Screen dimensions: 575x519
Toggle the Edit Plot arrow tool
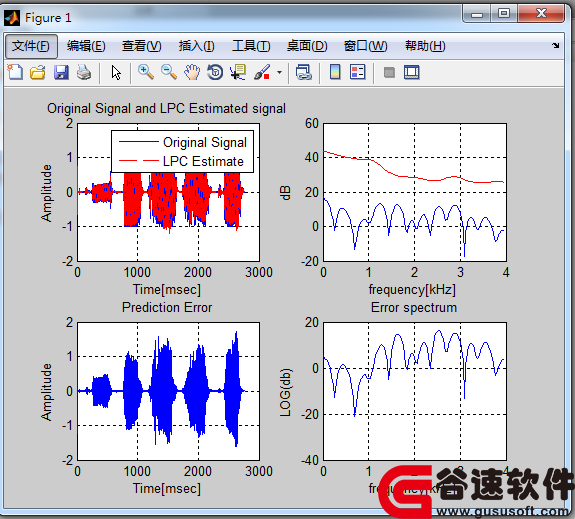pos(116,73)
